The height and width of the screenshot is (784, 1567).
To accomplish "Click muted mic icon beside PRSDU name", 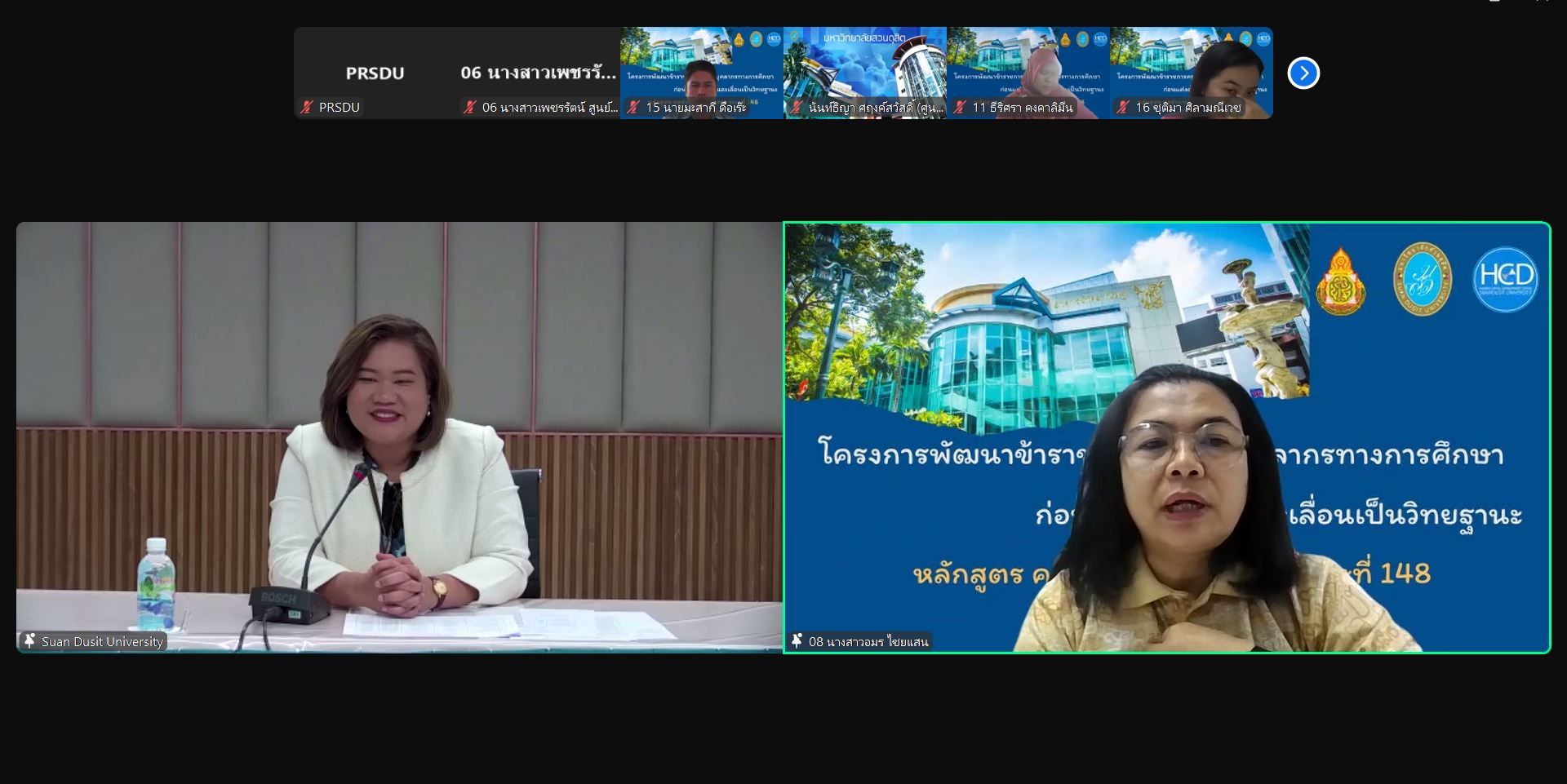I will click(x=307, y=107).
